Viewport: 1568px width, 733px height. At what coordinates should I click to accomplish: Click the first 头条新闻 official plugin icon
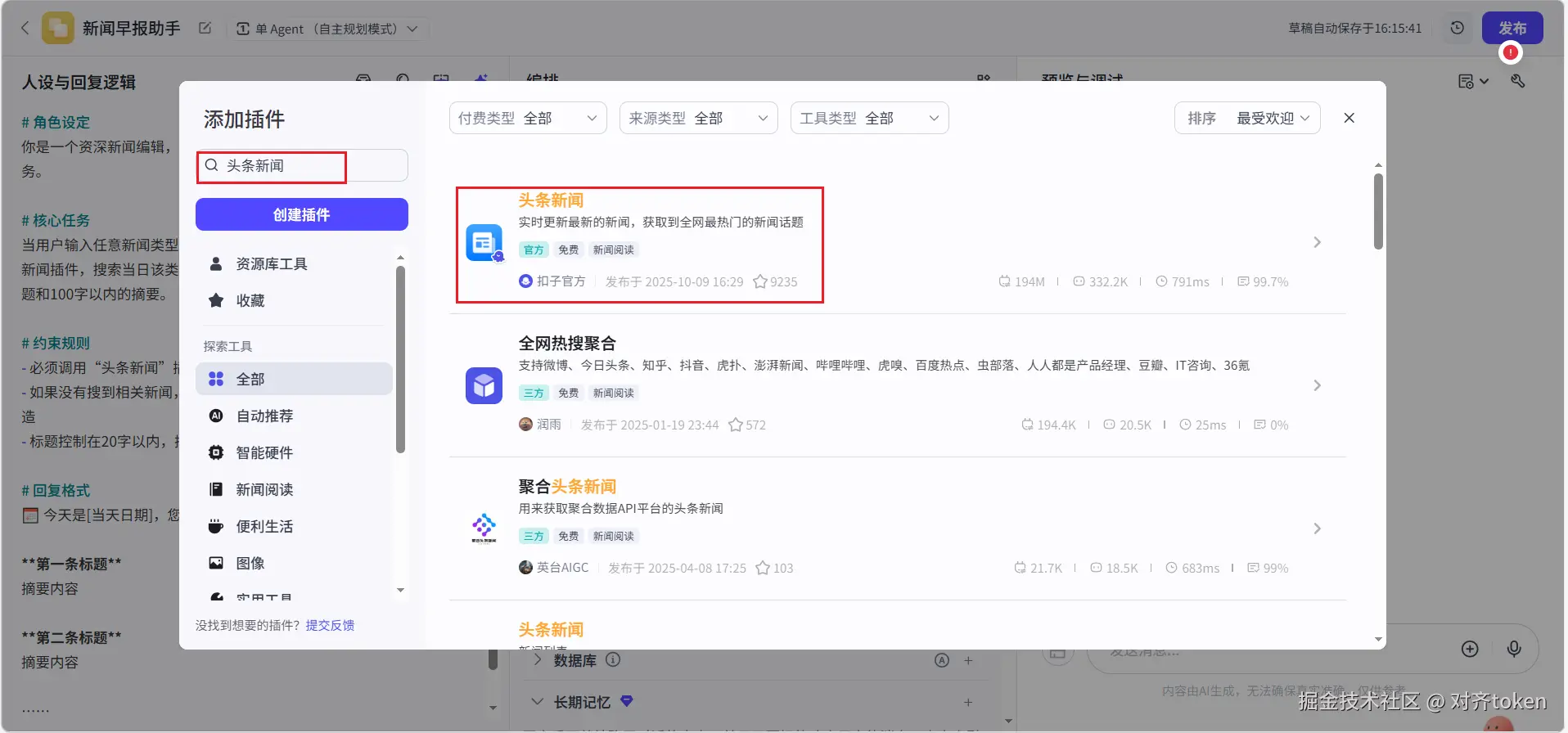[484, 243]
